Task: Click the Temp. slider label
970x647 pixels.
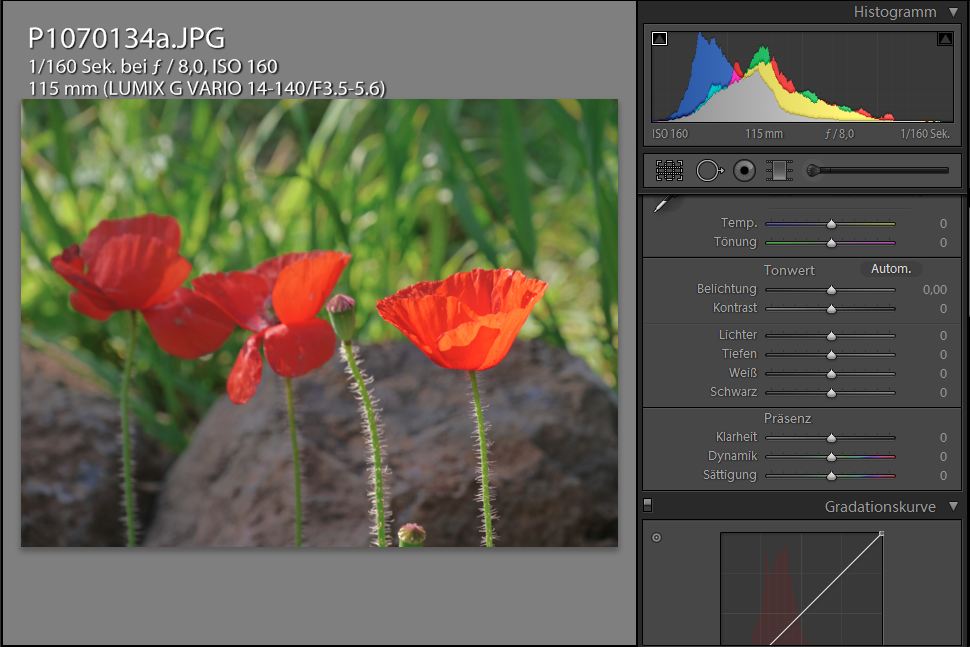Action: point(739,223)
